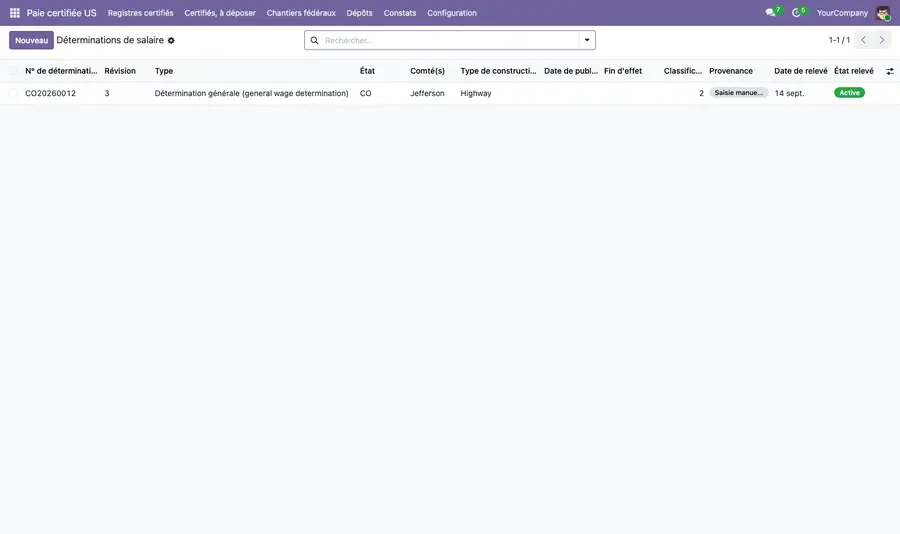The image size is (900, 534).
Task: Sort by Comté(s) column header
Action: [427, 71]
